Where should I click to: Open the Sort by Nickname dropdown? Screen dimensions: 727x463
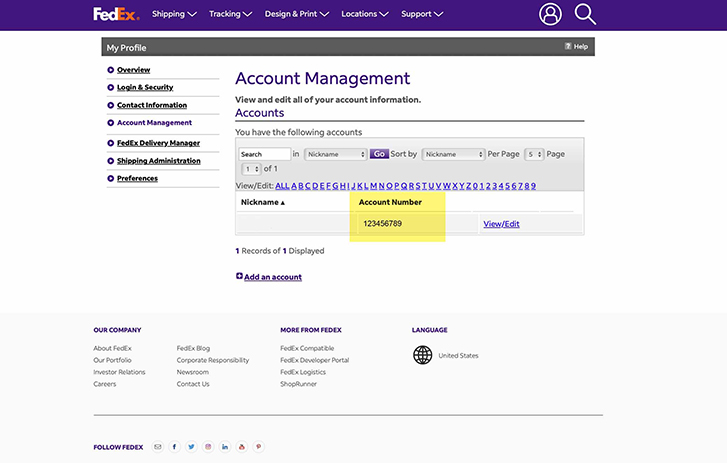coord(453,154)
